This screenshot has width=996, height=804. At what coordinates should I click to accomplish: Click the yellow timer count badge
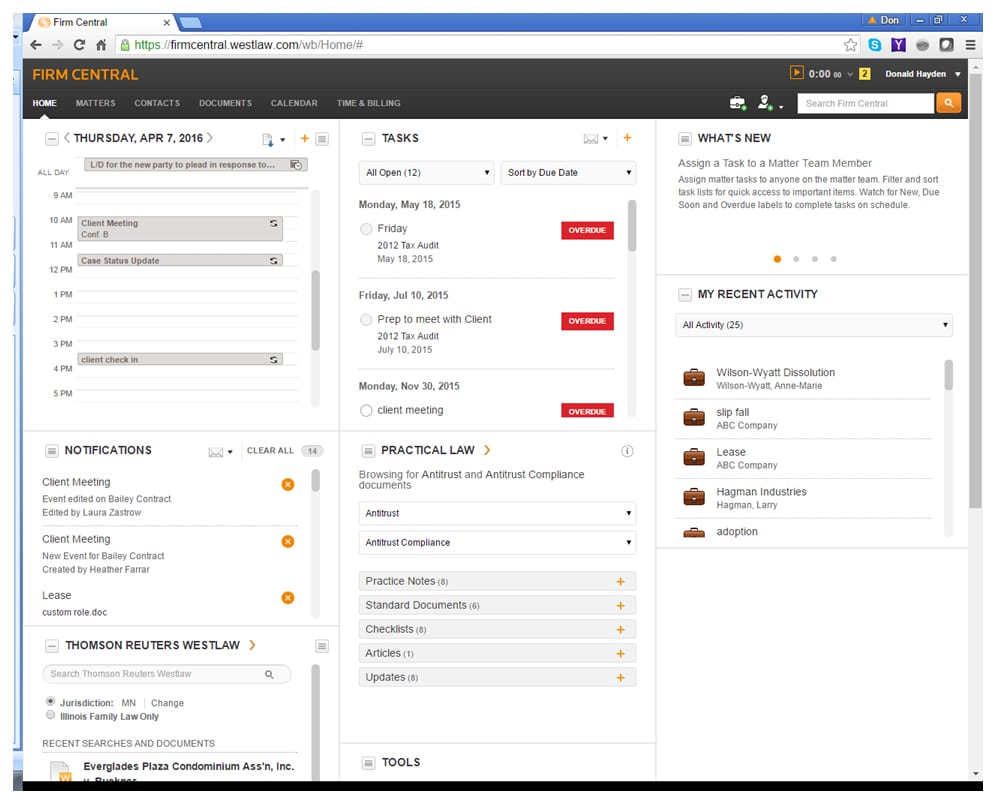865,74
